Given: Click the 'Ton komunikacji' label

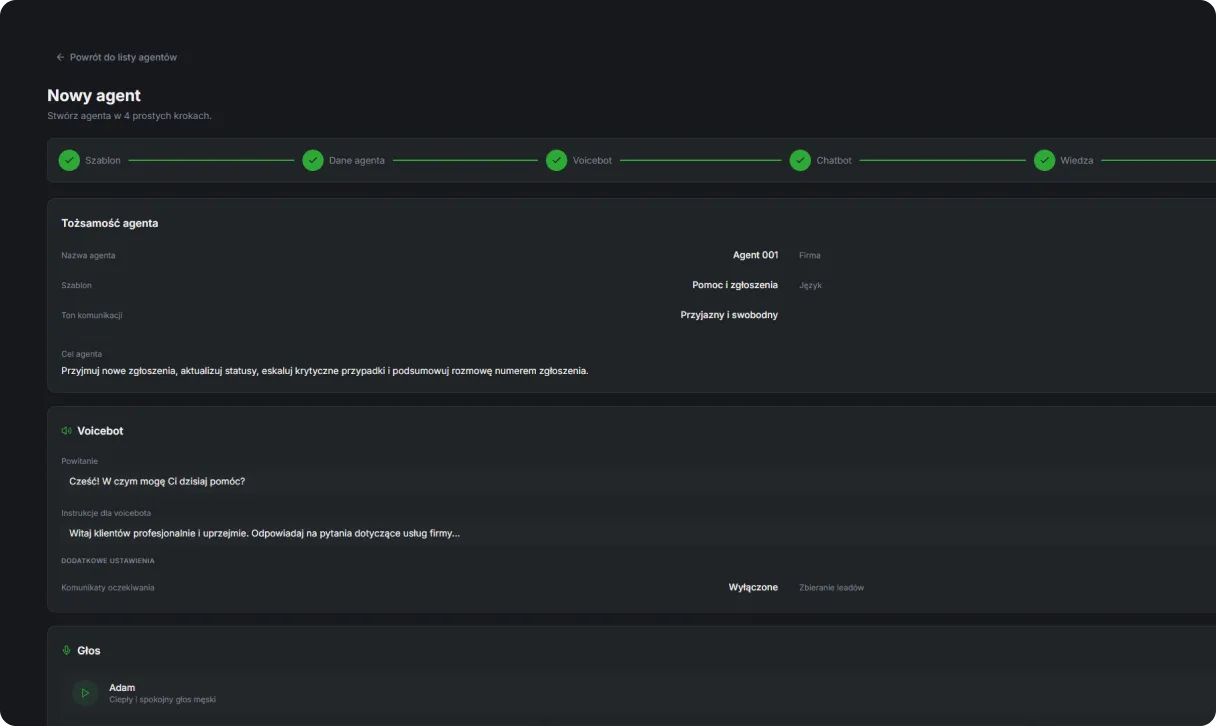Looking at the screenshot, I should pyautogui.click(x=92, y=315).
